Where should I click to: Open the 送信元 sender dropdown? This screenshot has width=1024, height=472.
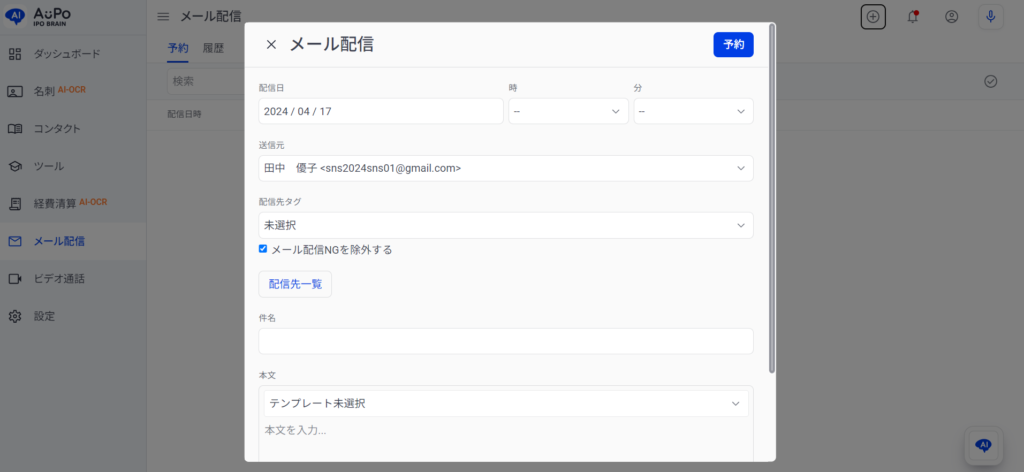pos(505,168)
